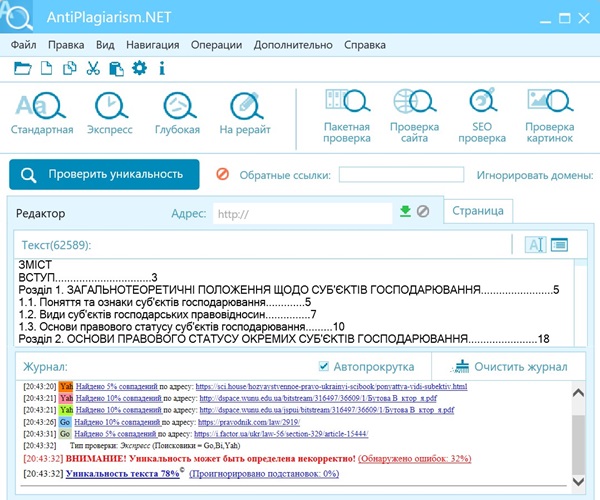Select Экспресс check mode
This screenshot has height=500, width=600.
(110, 114)
